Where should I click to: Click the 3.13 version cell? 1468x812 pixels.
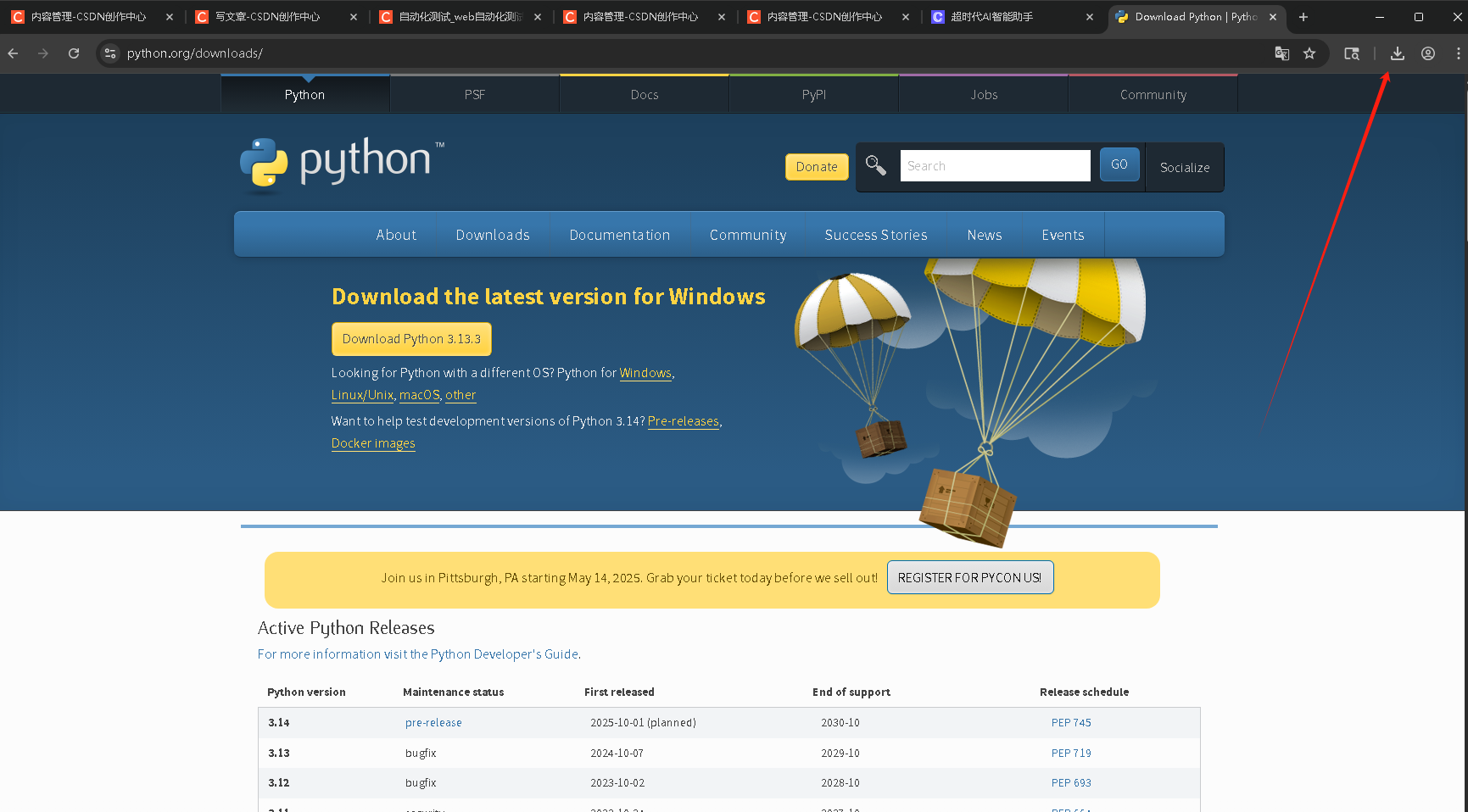click(279, 754)
